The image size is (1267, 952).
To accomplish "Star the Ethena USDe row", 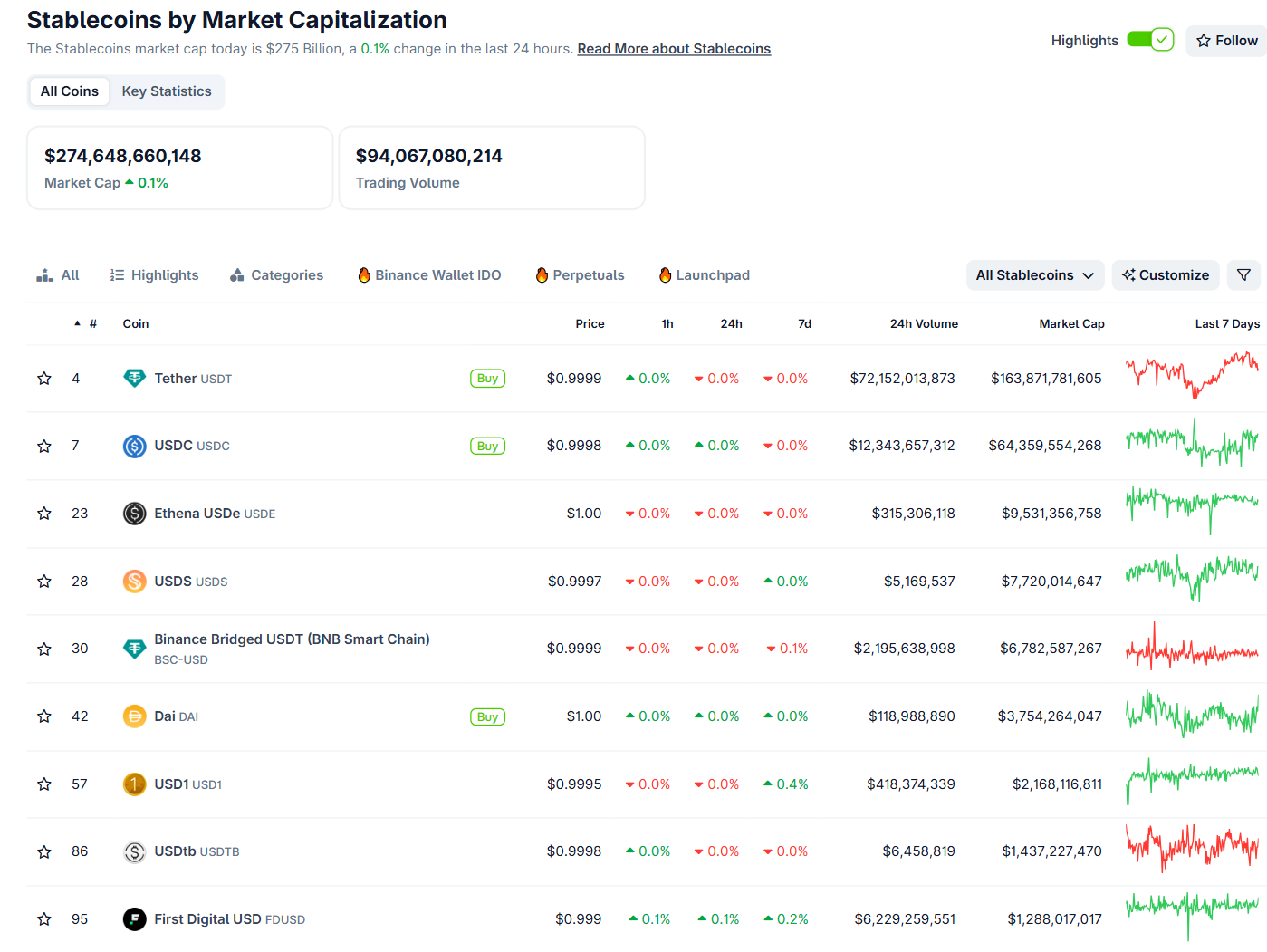I will [44, 514].
